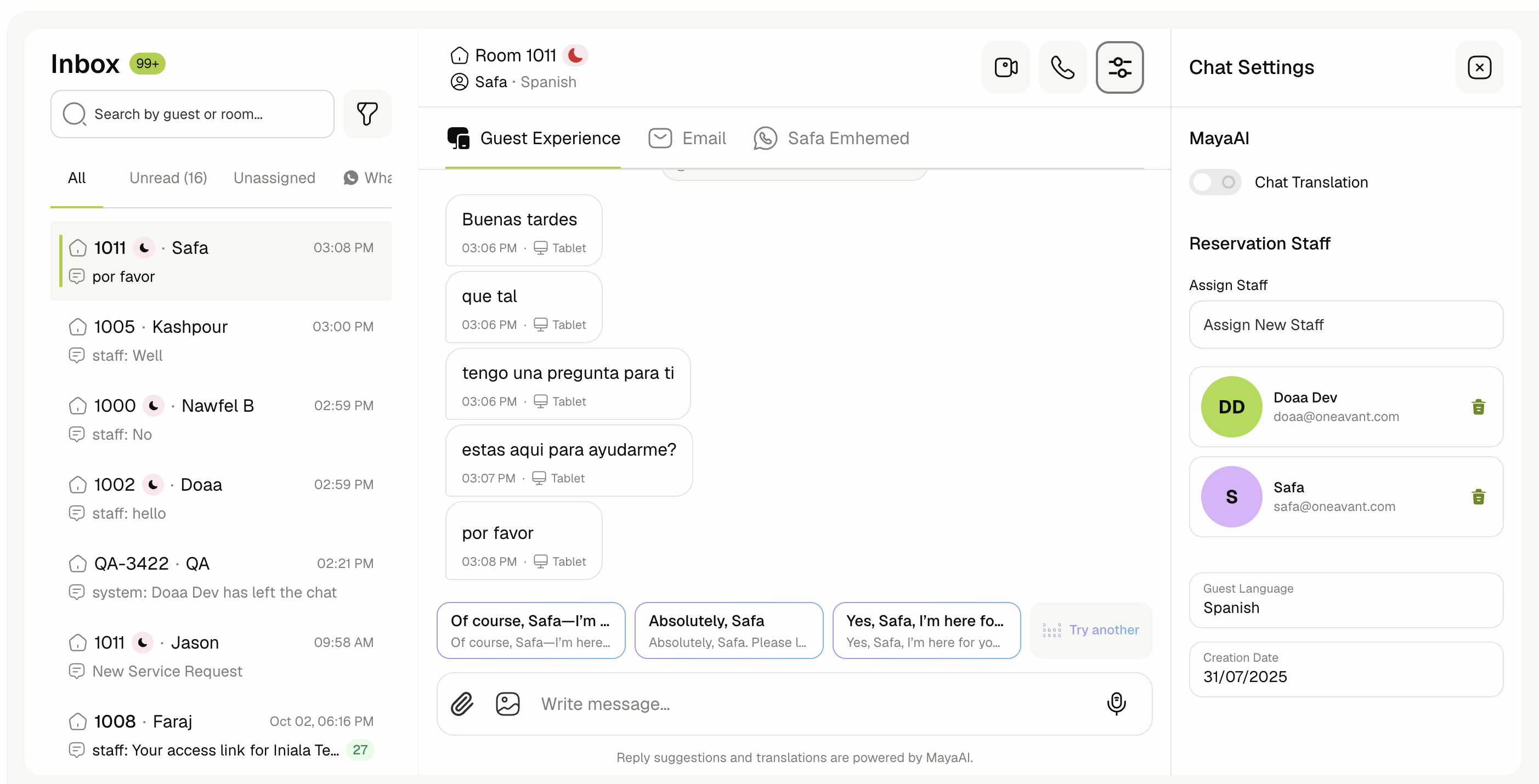Viewport: 1539px width, 784px height.
Task: Remove Doaa Dev with trash icon
Action: coord(1478,407)
